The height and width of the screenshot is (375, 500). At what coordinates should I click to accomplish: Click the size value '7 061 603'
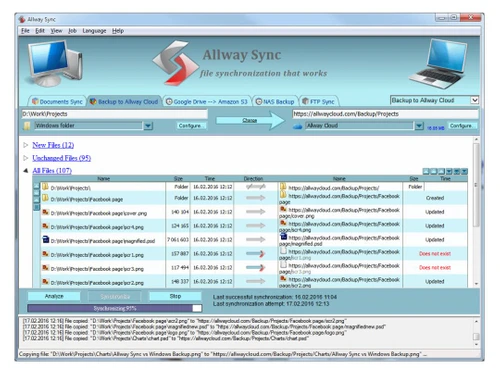coord(178,240)
